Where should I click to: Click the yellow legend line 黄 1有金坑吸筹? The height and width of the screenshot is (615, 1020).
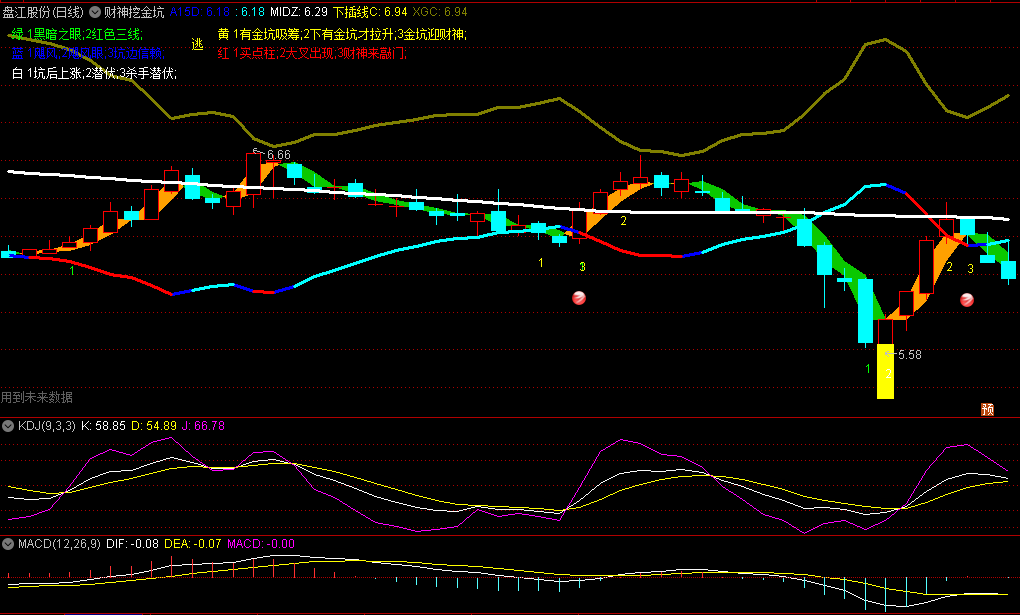[342, 34]
